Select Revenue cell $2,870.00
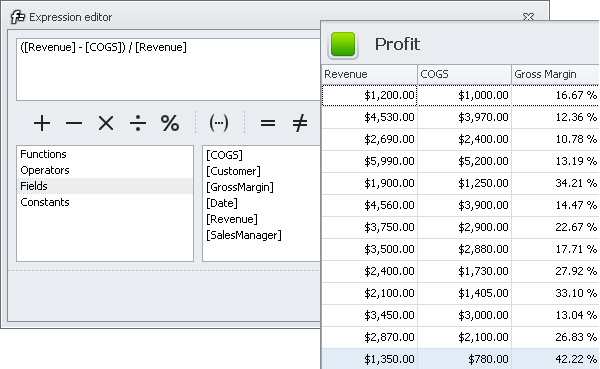The height and width of the screenshot is (369, 600). click(x=369, y=337)
